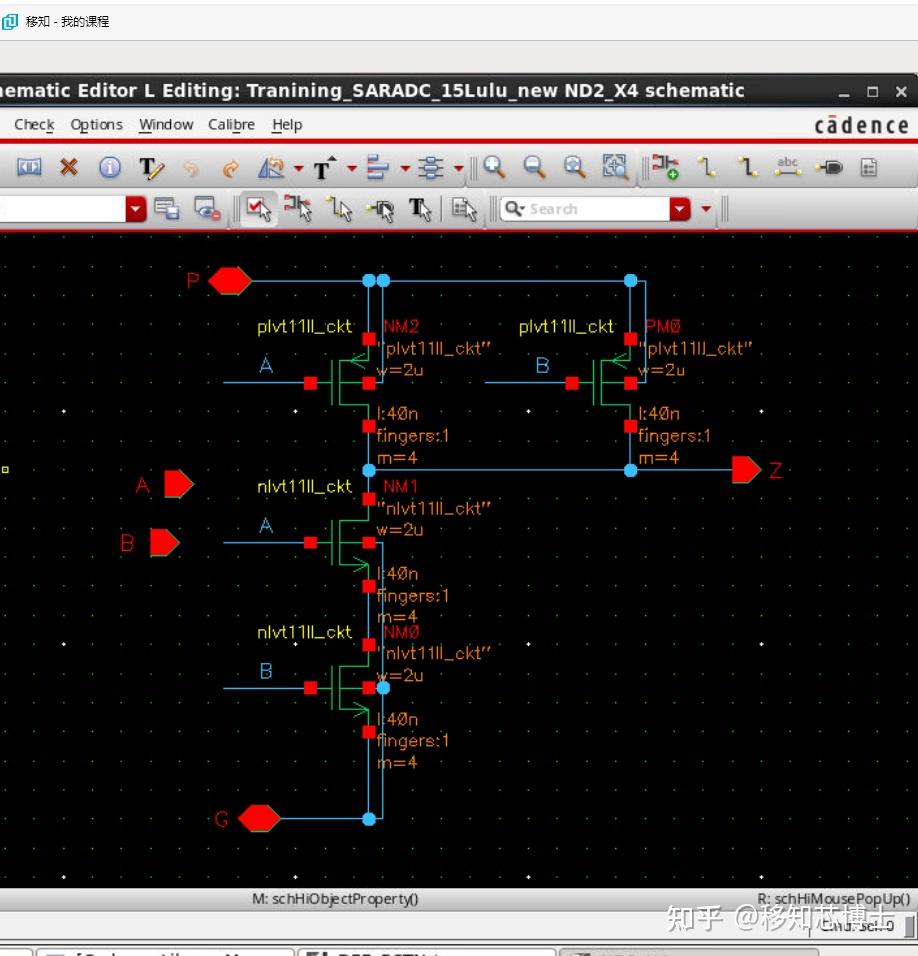The width and height of the screenshot is (918, 956).
Task: Toggle the select-all filter (checkmark) button
Action: [x=258, y=209]
